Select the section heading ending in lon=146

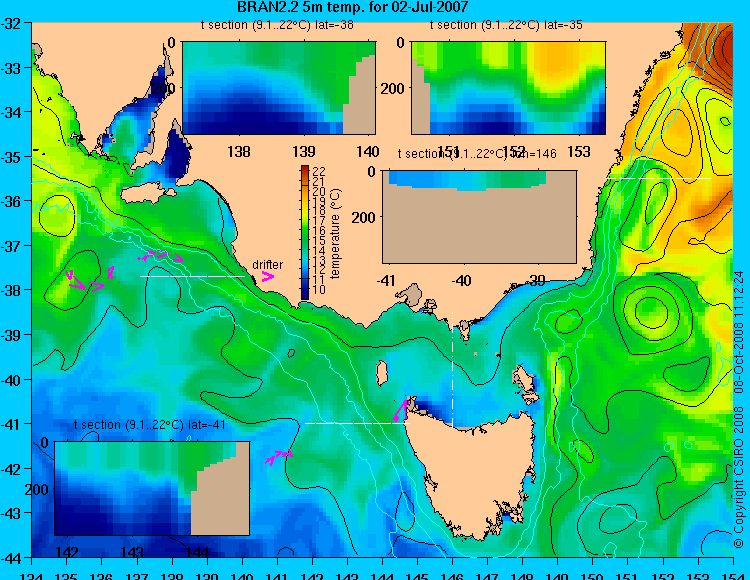tap(477, 153)
